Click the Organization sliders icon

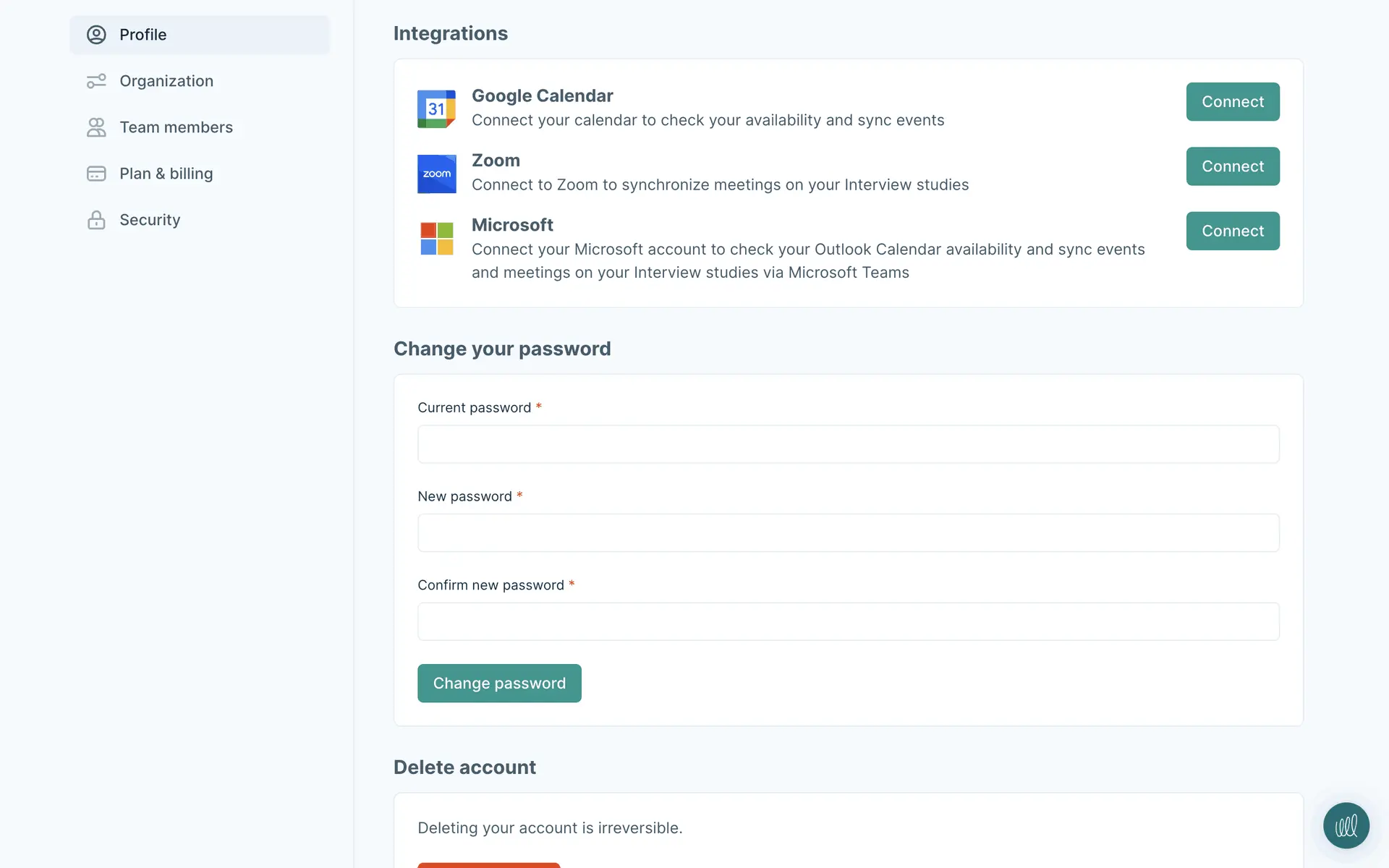point(96,81)
